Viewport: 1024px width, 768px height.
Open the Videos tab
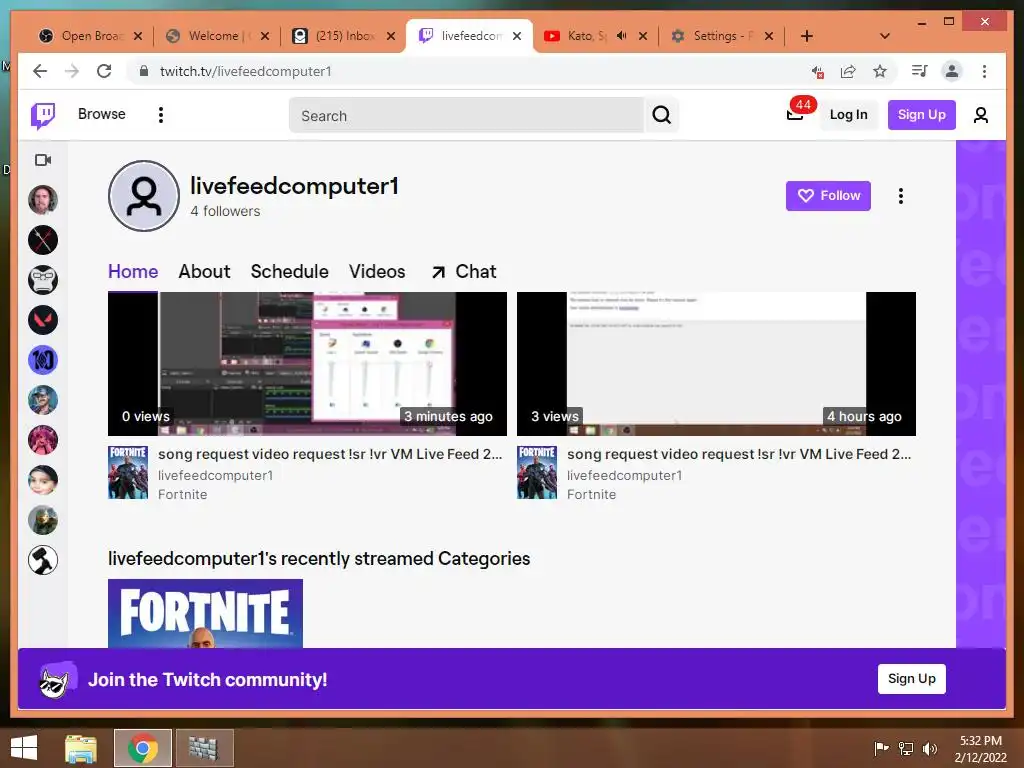pyautogui.click(x=377, y=272)
